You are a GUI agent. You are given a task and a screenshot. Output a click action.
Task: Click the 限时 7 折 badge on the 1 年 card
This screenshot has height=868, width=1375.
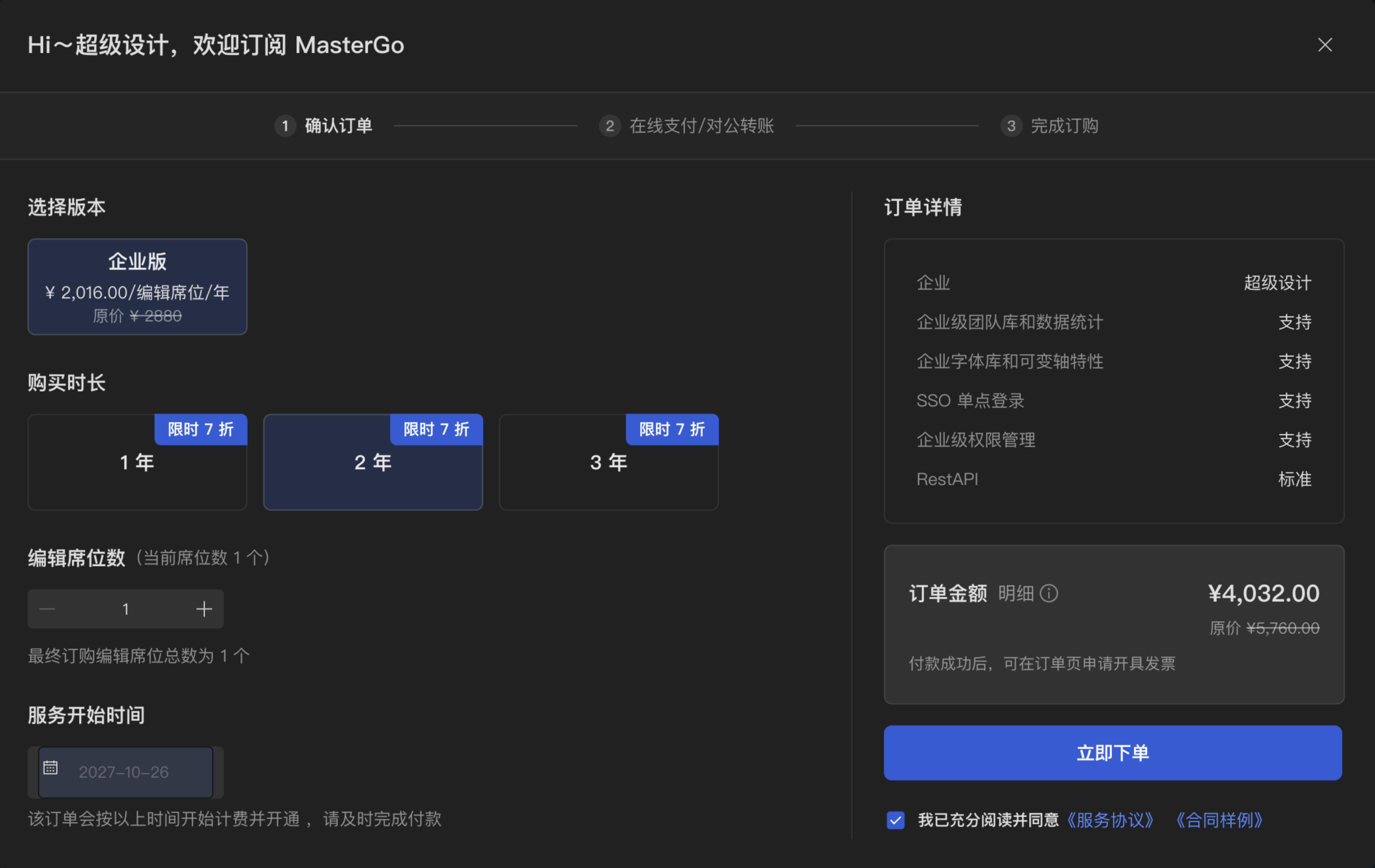(x=201, y=429)
